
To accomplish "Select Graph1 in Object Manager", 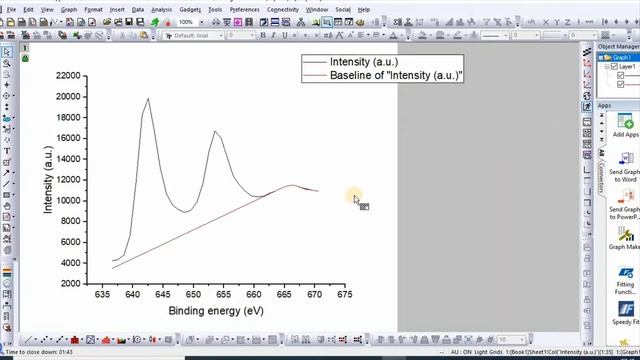I will (x=621, y=58).
